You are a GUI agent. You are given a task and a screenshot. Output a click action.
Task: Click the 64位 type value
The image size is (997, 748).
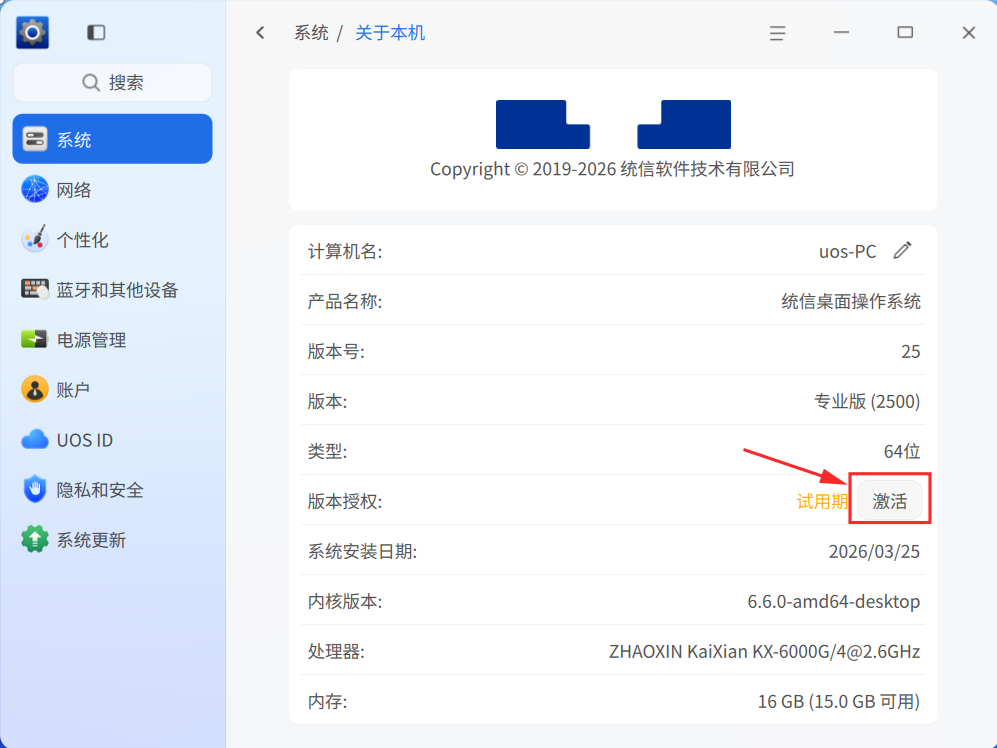coord(902,451)
